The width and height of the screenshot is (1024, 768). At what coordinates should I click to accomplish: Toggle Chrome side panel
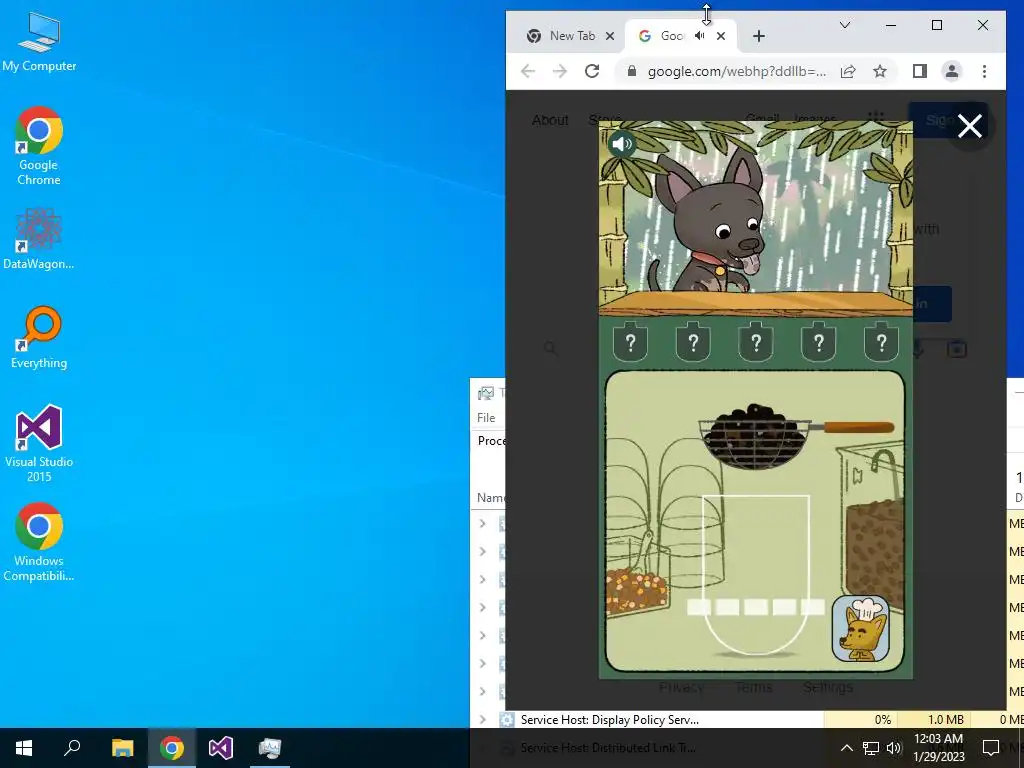tap(920, 71)
